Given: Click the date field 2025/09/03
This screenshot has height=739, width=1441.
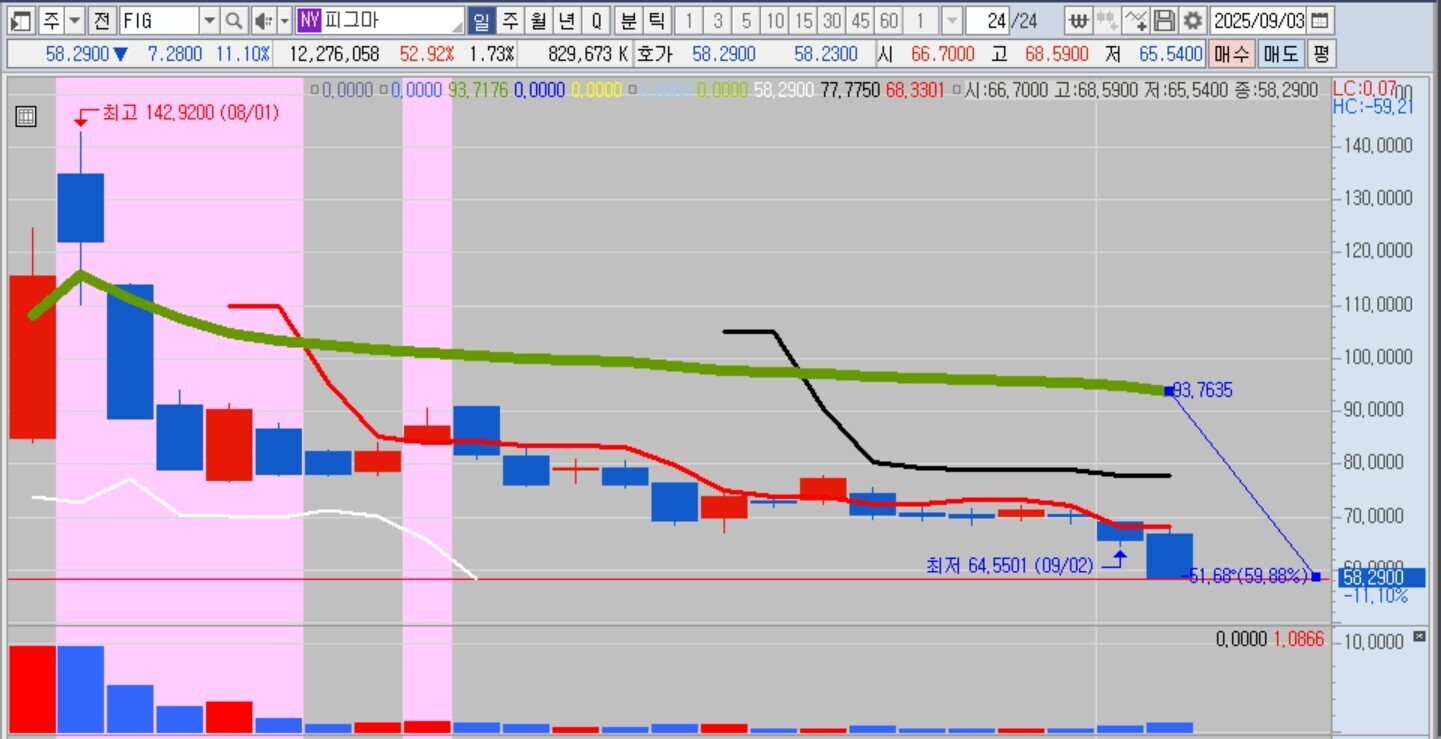Looking at the screenshot, I should pyautogui.click(x=1259, y=20).
